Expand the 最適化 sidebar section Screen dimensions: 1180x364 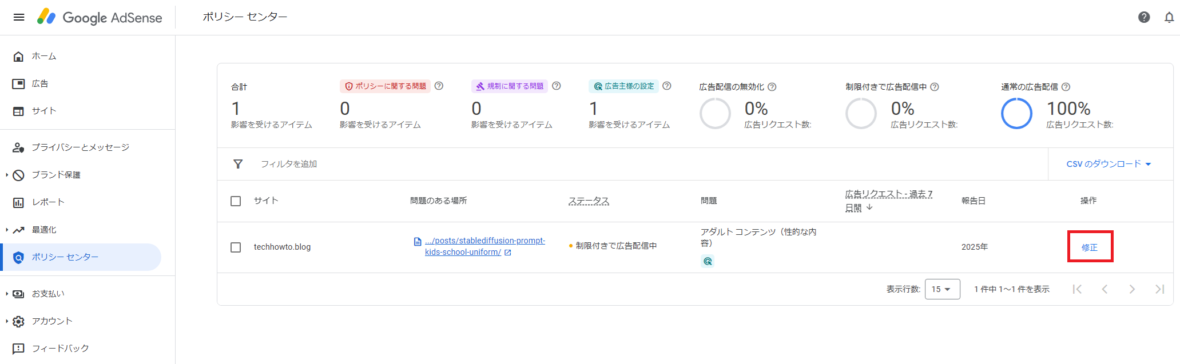(x=7, y=229)
